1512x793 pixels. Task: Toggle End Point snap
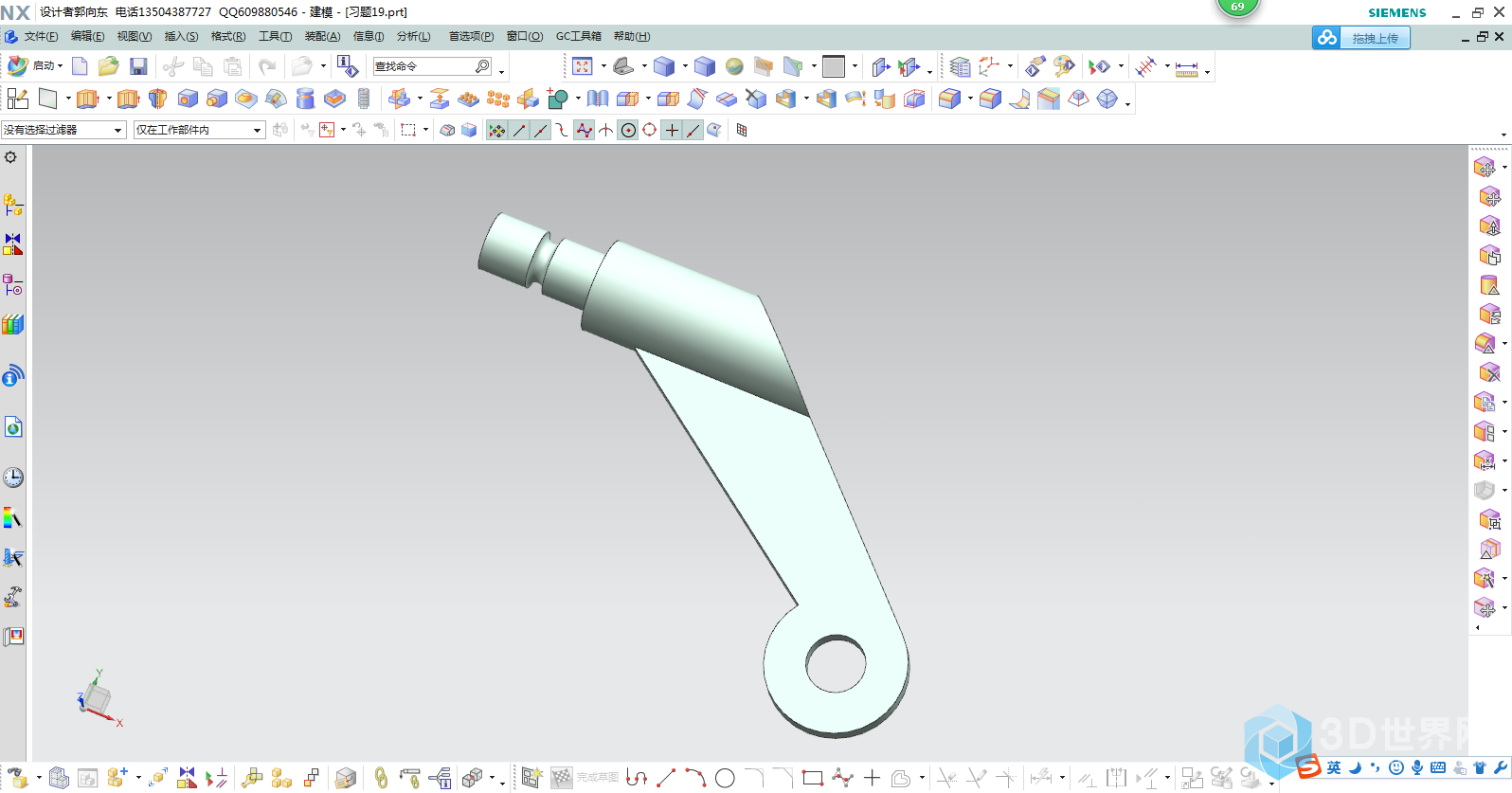tap(519, 130)
